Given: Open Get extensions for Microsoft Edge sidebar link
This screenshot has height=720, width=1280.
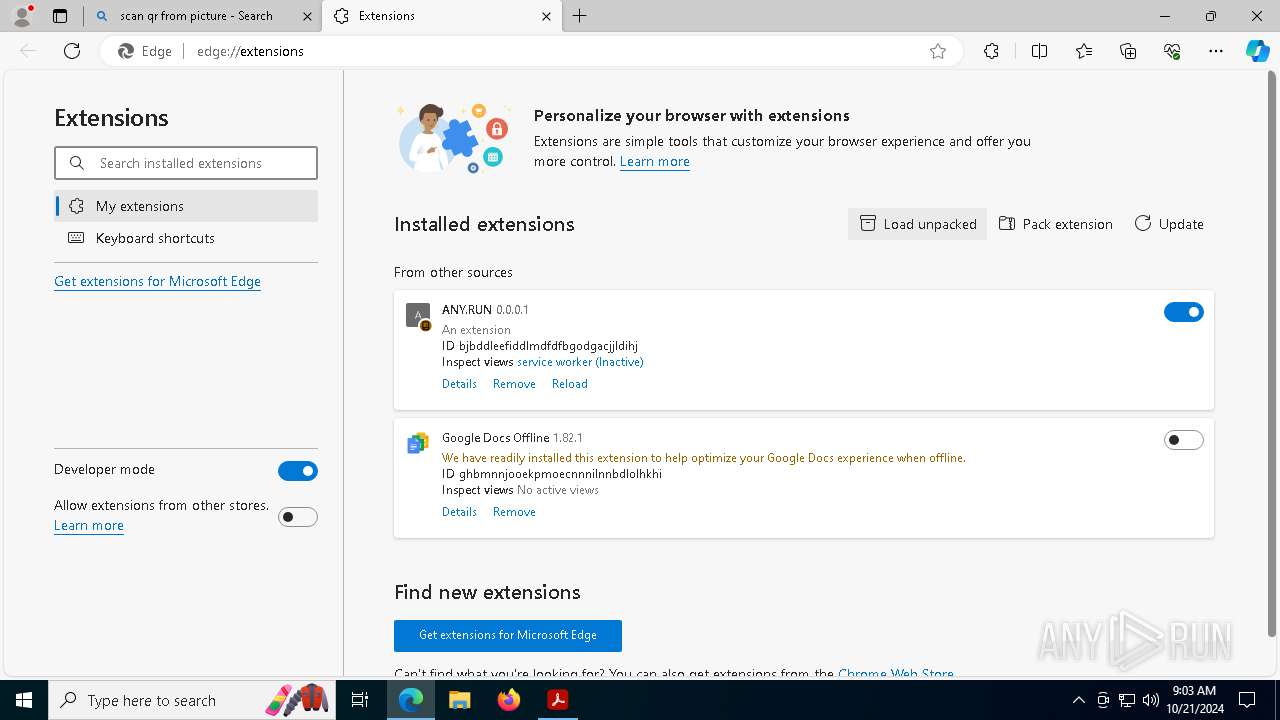Looking at the screenshot, I should [157, 282].
